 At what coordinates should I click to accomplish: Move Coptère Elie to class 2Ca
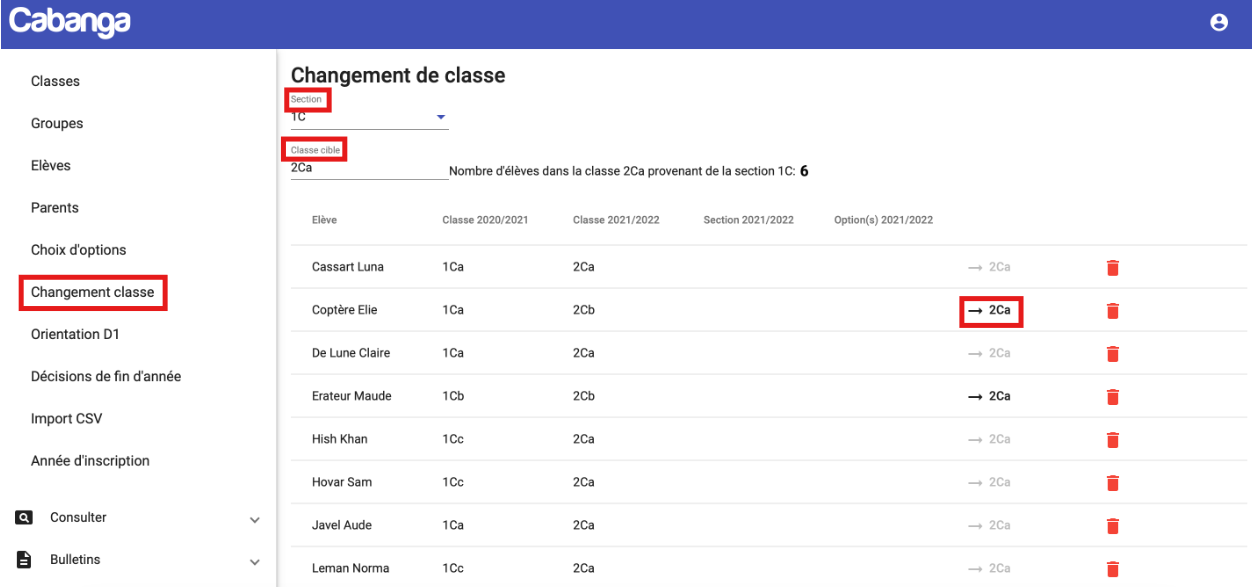click(x=990, y=311)
